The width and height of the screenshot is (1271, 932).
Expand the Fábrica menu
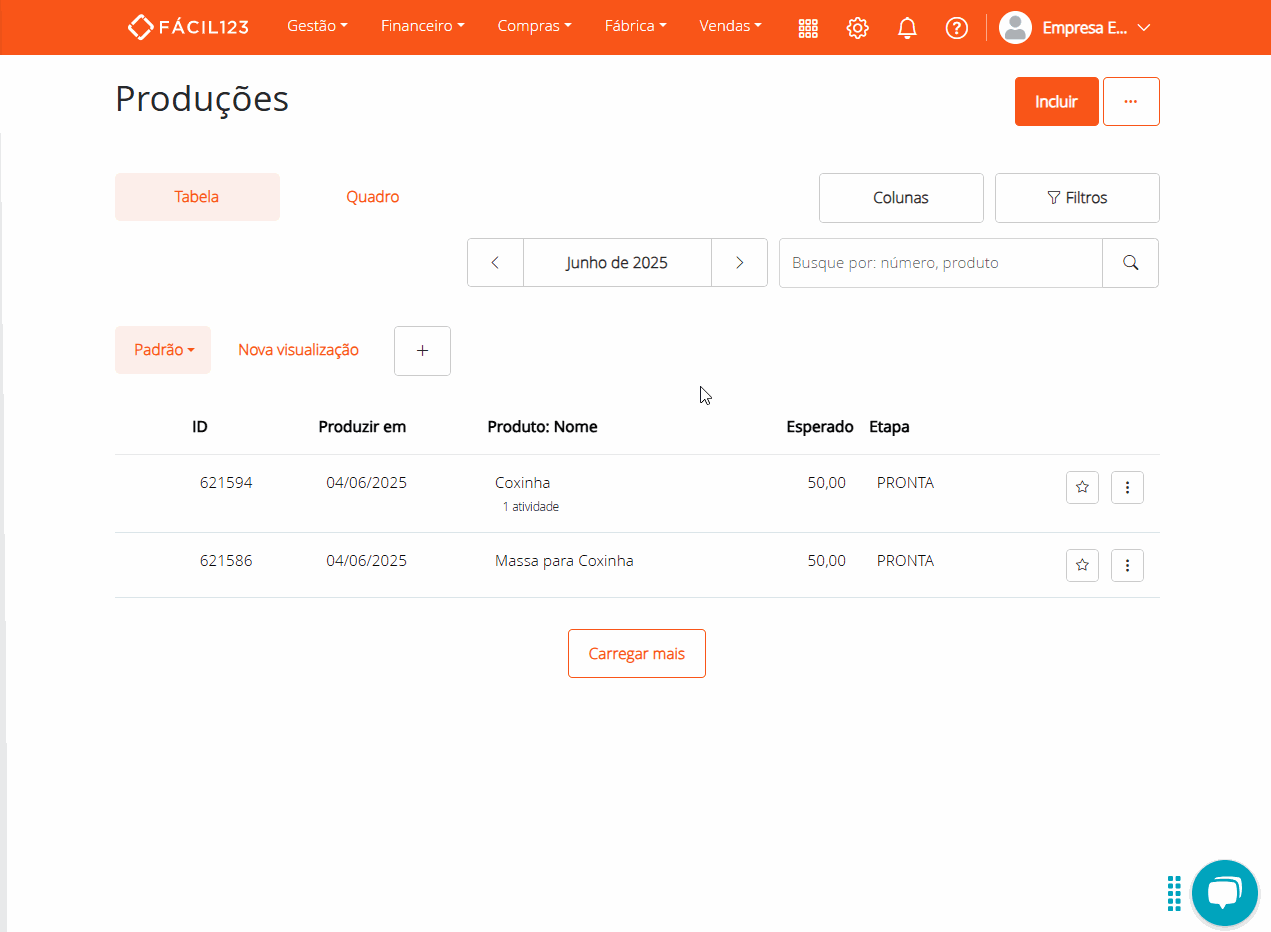point(635,26)
